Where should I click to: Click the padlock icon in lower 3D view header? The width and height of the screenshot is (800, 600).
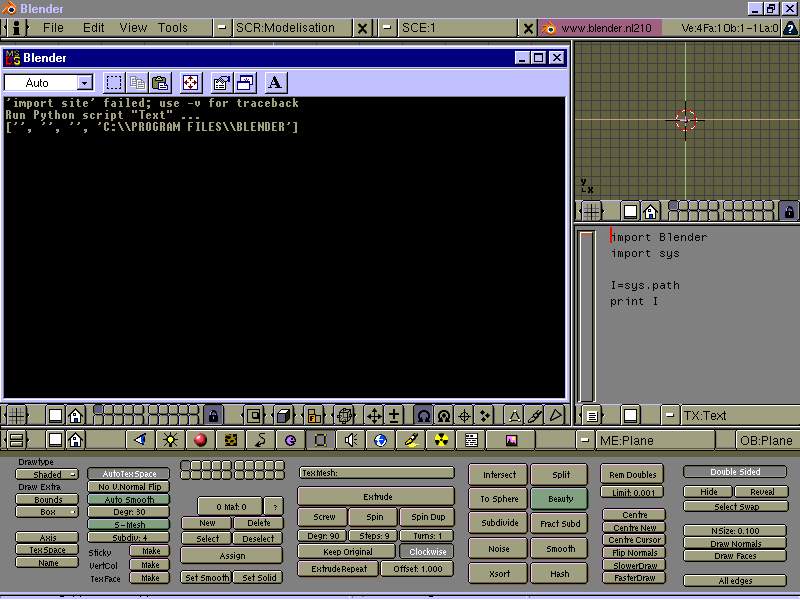(x=213, y=415)
